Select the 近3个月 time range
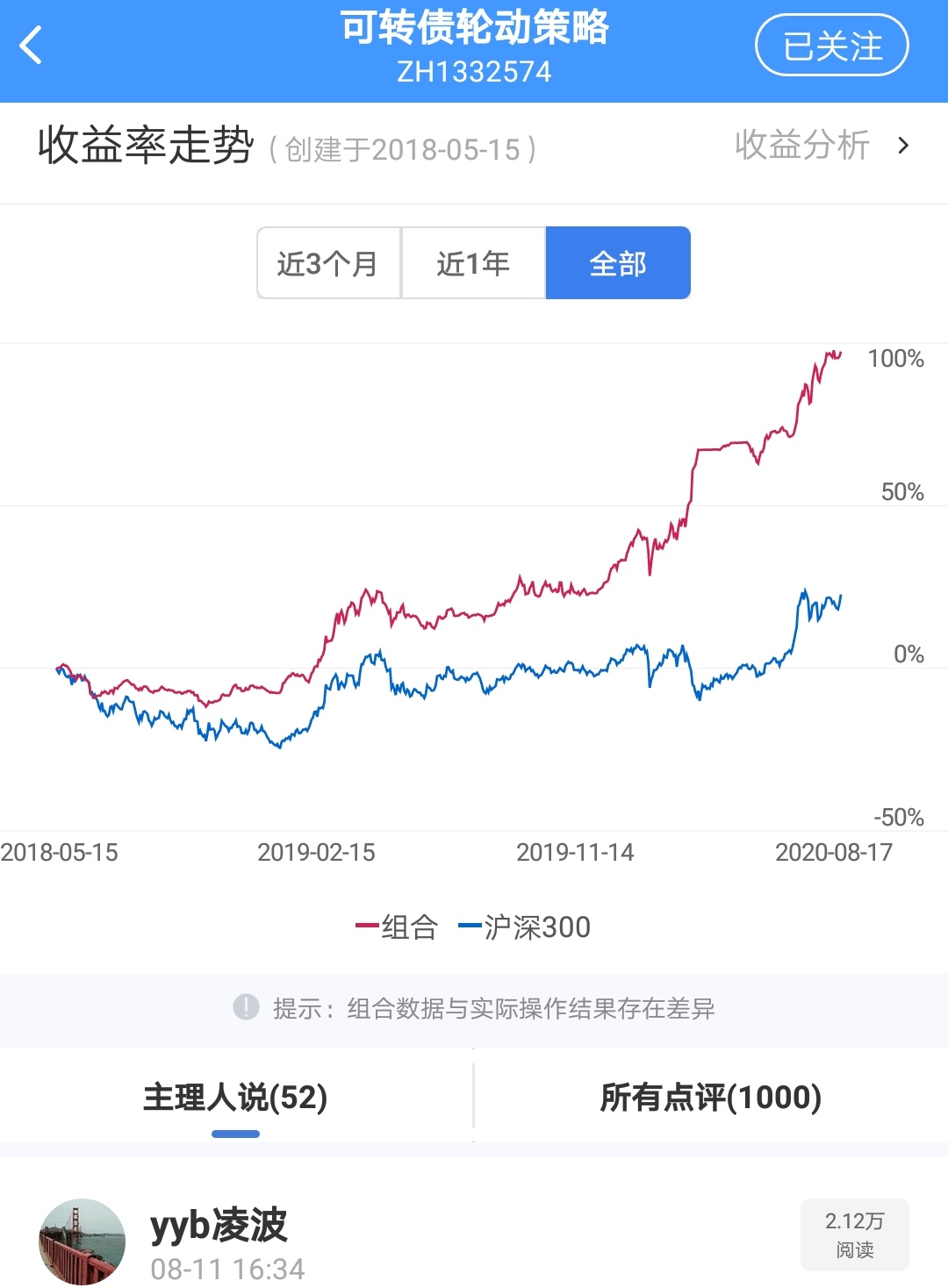This screenshot has height=1288, width=948. coord(328,263)
